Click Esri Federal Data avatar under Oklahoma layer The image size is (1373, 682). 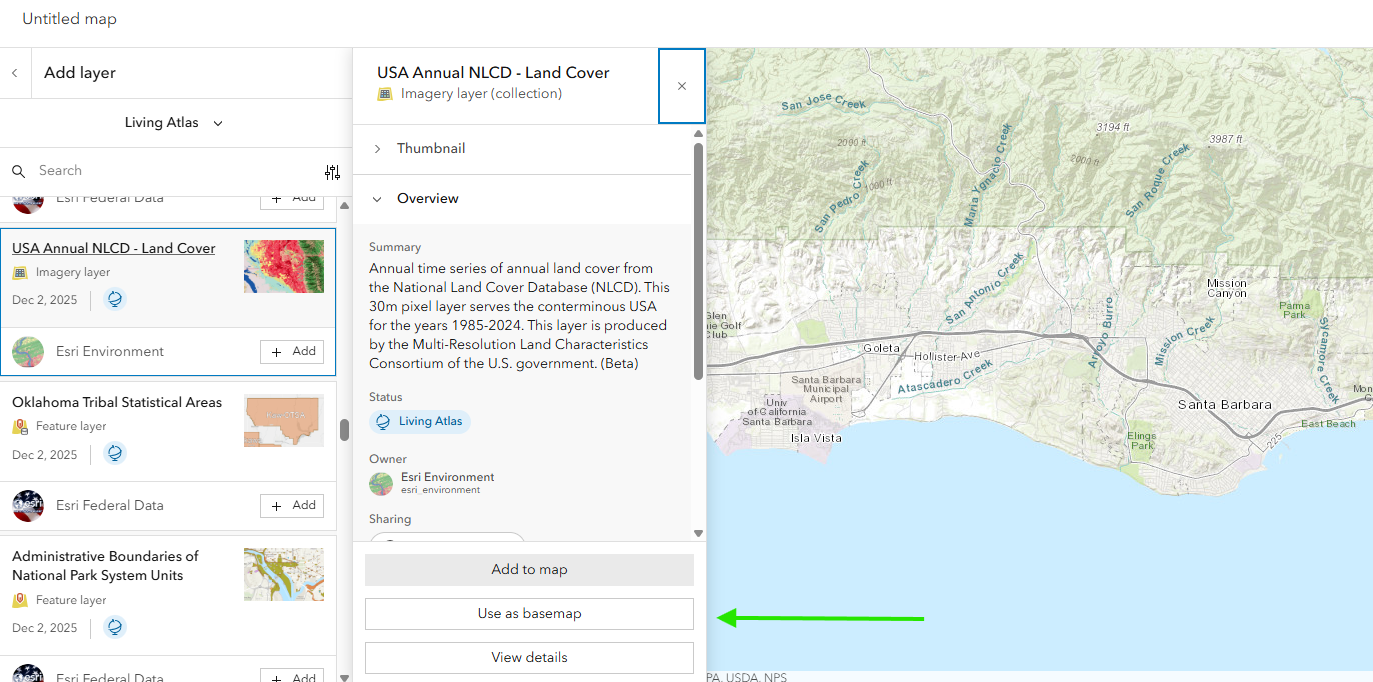28,506
